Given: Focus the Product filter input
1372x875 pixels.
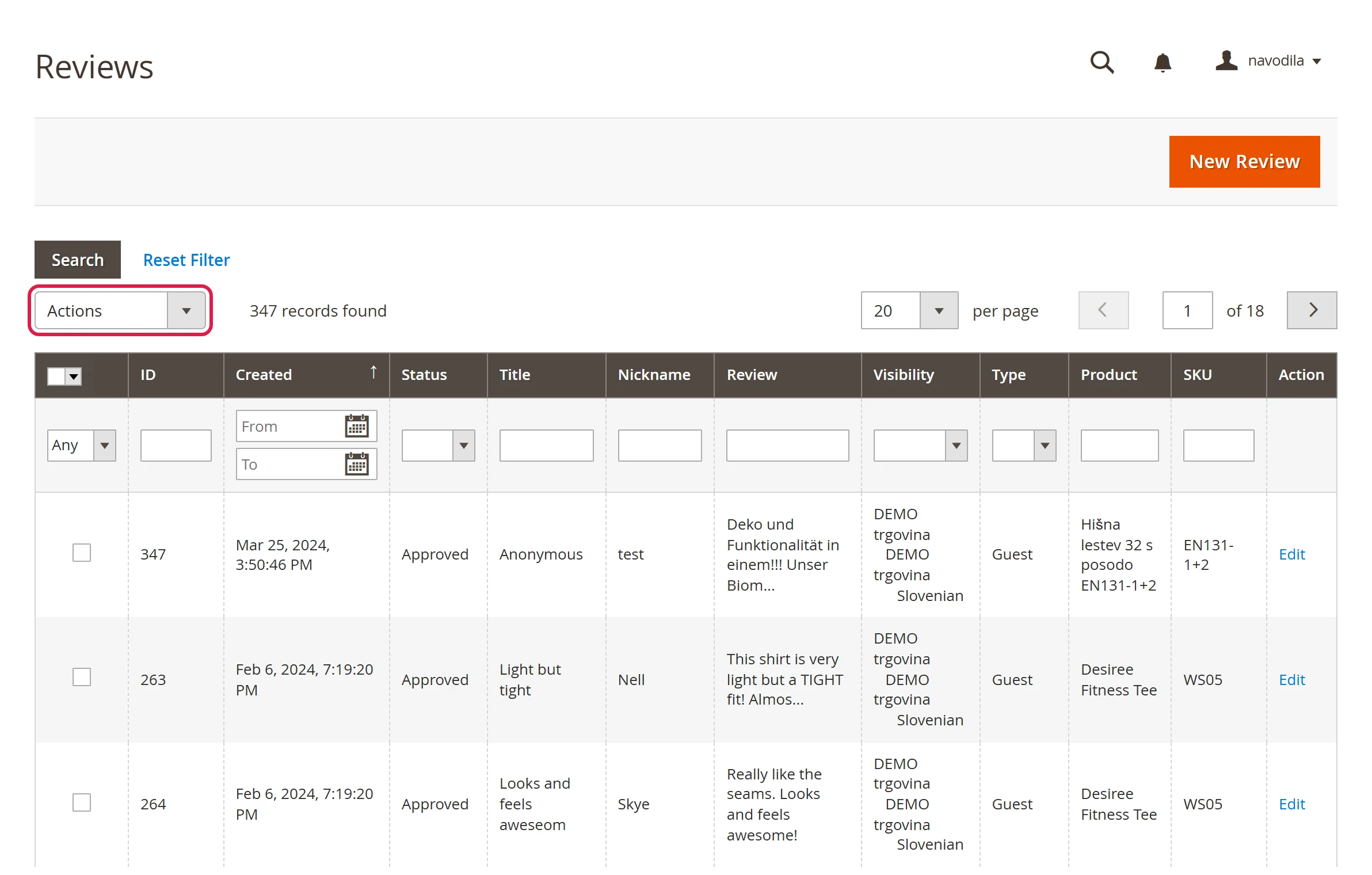Looking at the screenshot, I should (x=1119, y=445).
